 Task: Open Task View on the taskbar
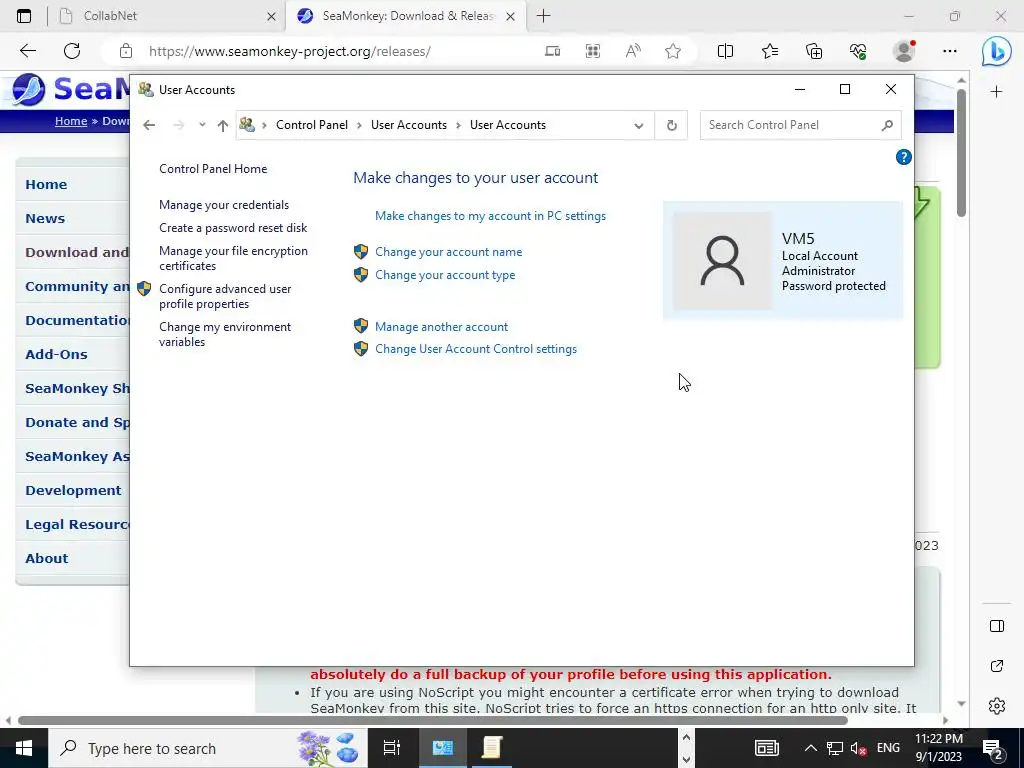click(x=391, y=748)
